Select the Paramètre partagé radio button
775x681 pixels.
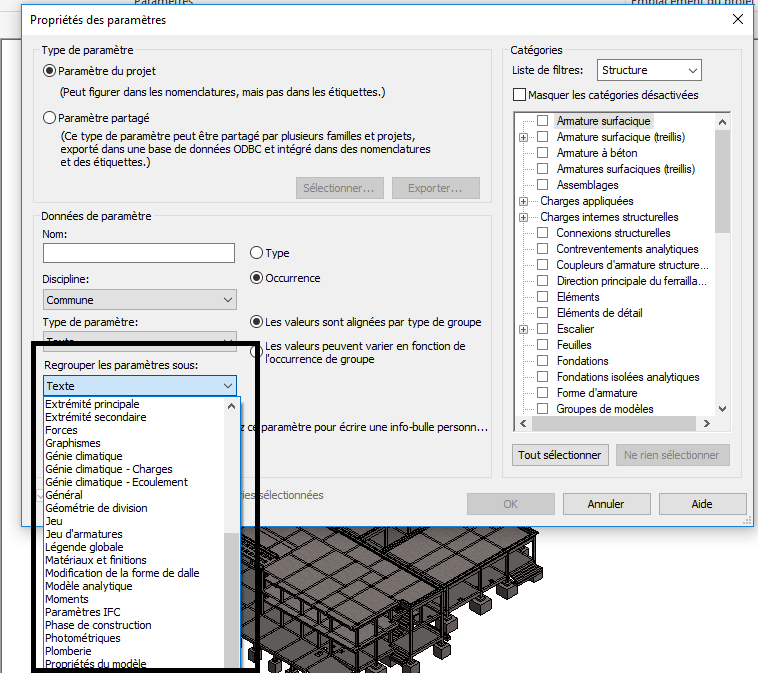click(50, 118)
